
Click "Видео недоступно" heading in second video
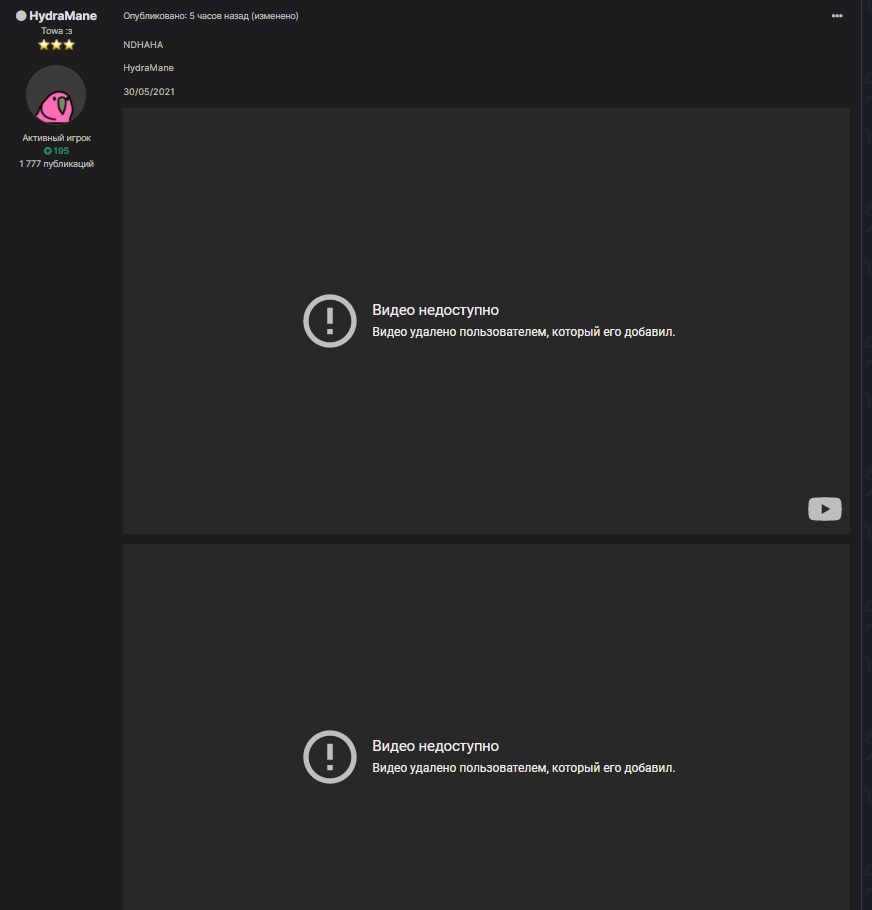(435, 746)
